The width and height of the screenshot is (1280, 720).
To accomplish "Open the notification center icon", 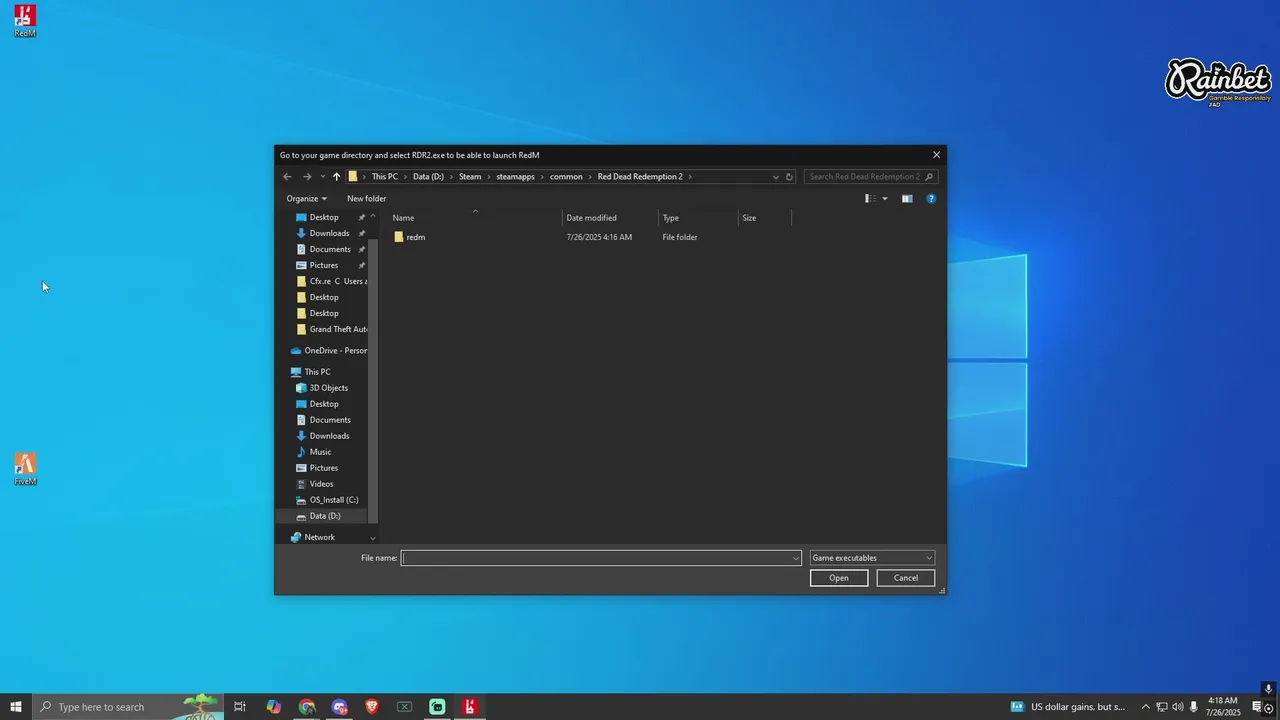I will (1258, 707).
